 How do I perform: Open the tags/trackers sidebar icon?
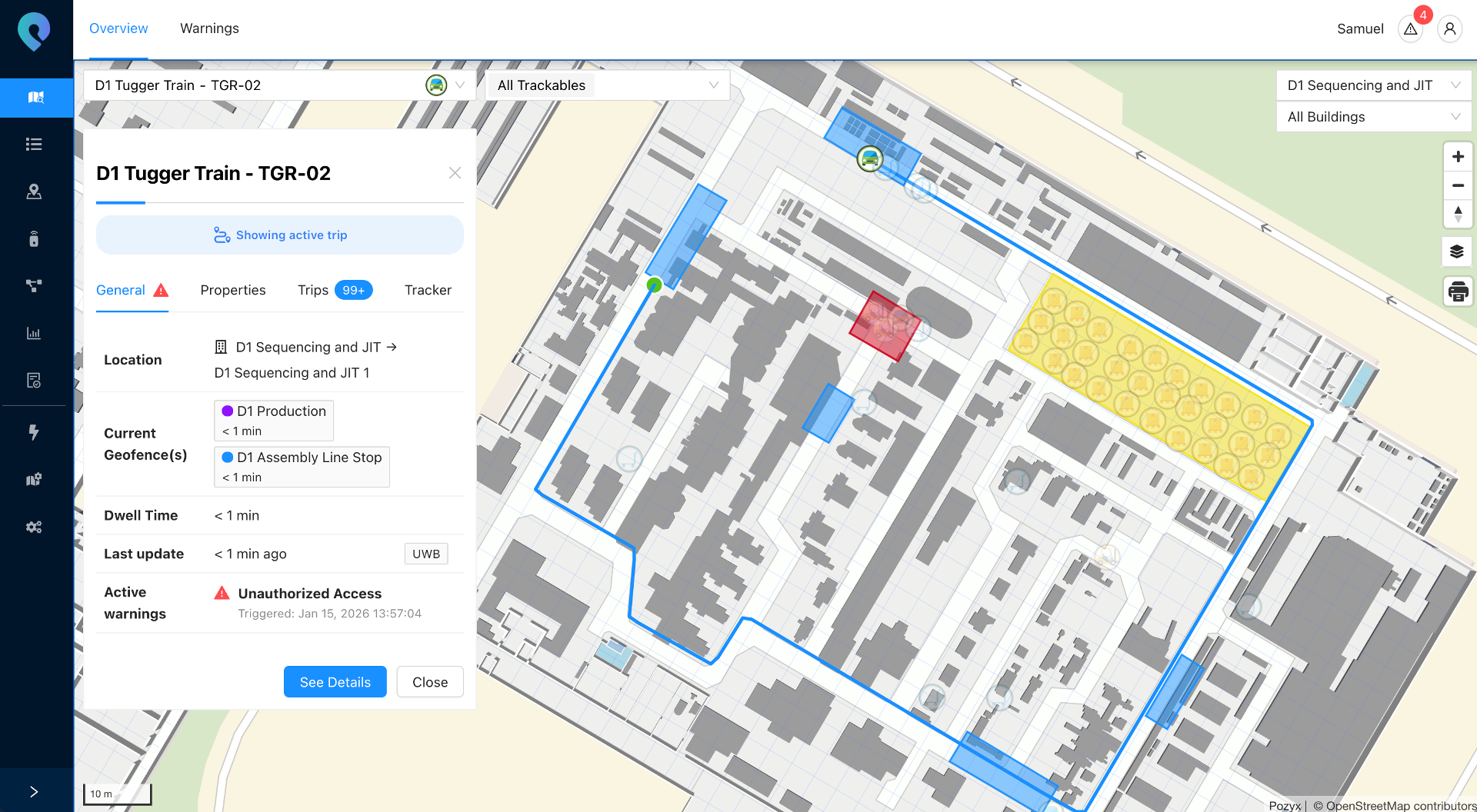coord(34,239)
